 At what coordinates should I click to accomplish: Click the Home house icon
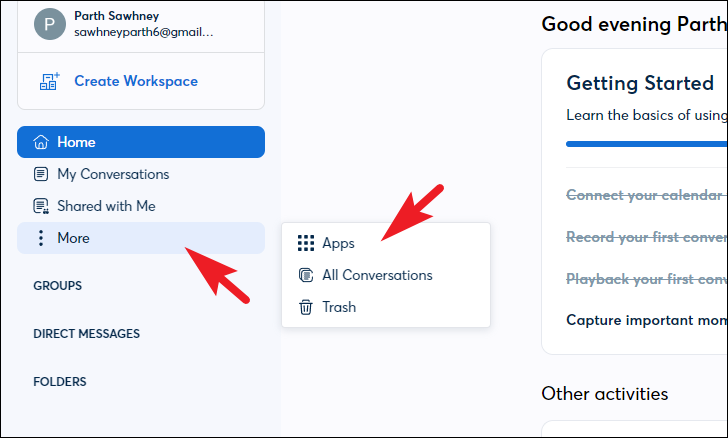point(41,142)
